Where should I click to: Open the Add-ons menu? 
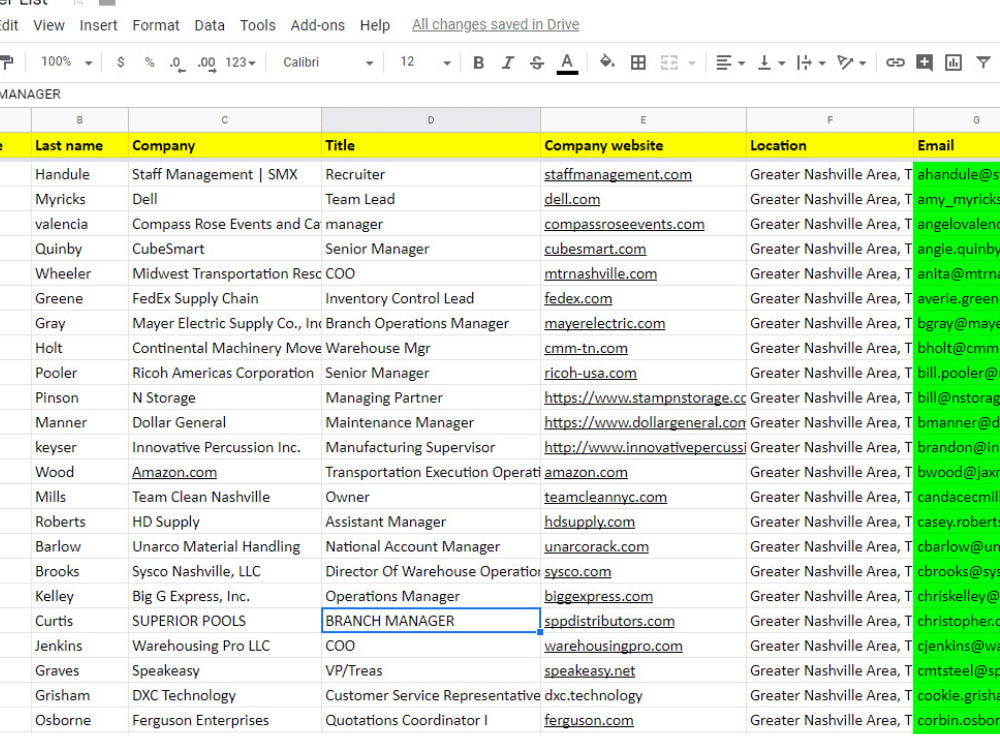pyautogui.click(x=318, y=25)
